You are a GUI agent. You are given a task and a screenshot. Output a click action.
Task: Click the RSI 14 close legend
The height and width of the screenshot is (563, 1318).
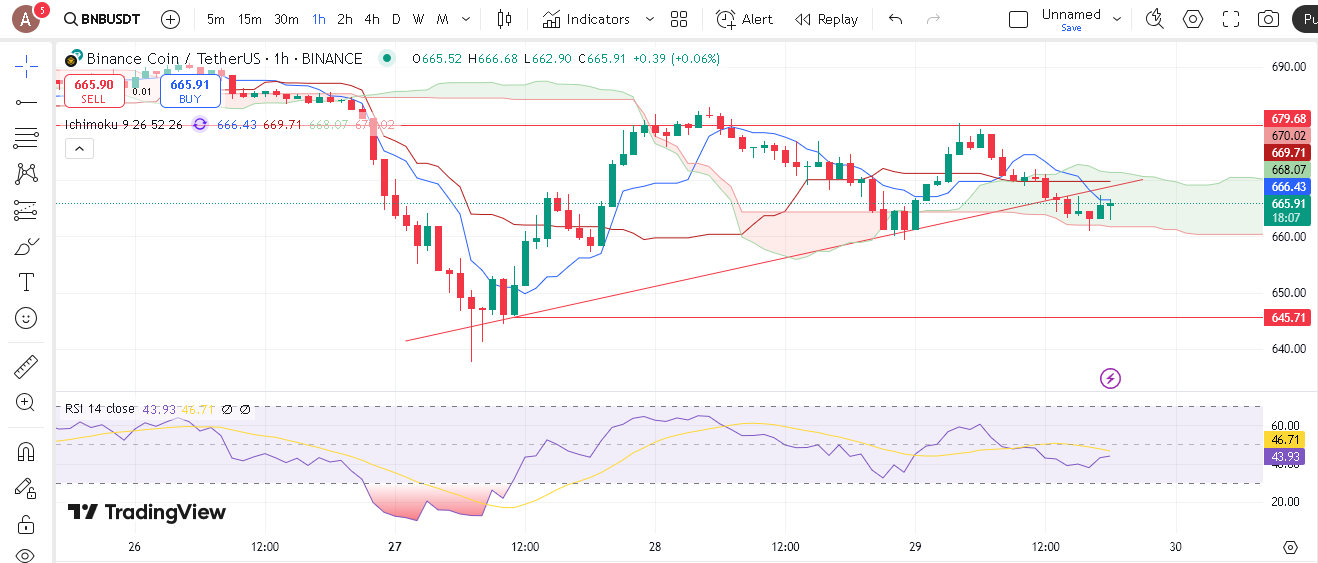tap(100, 409)
